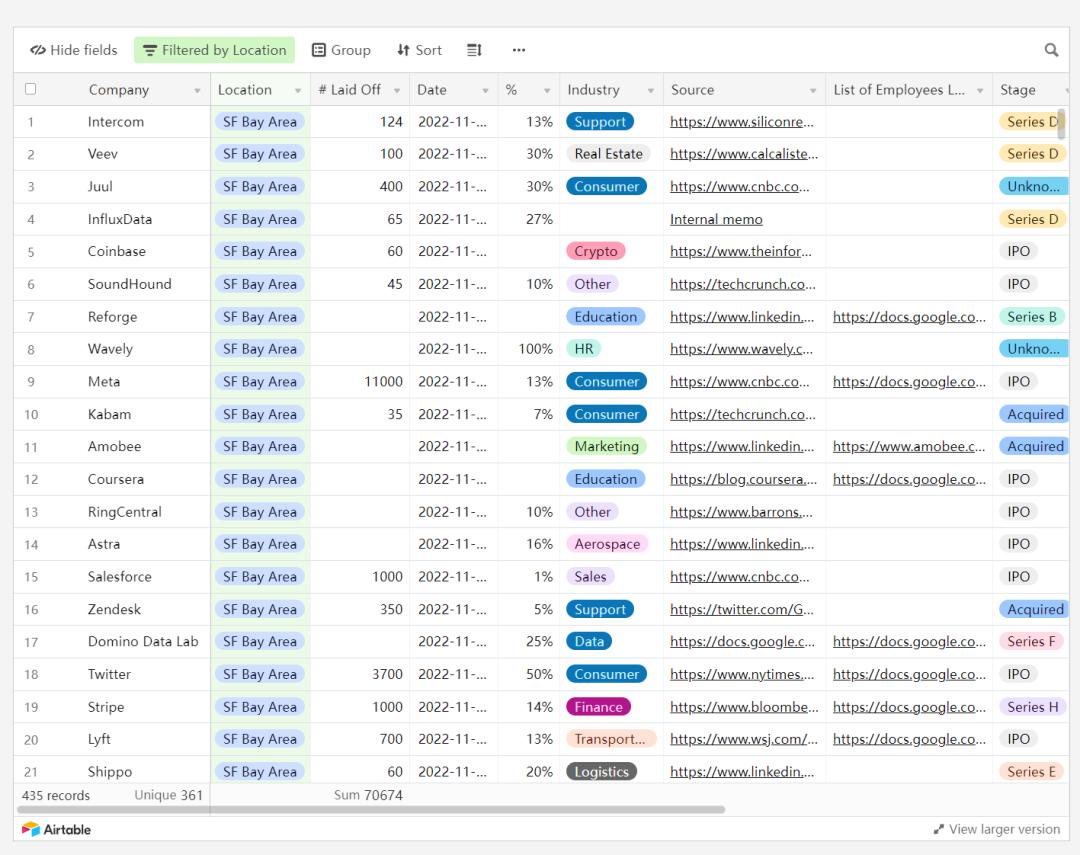Click the search magnifier icon
The width and height of the screenshot is (1080, 855).
(1051, 50)
